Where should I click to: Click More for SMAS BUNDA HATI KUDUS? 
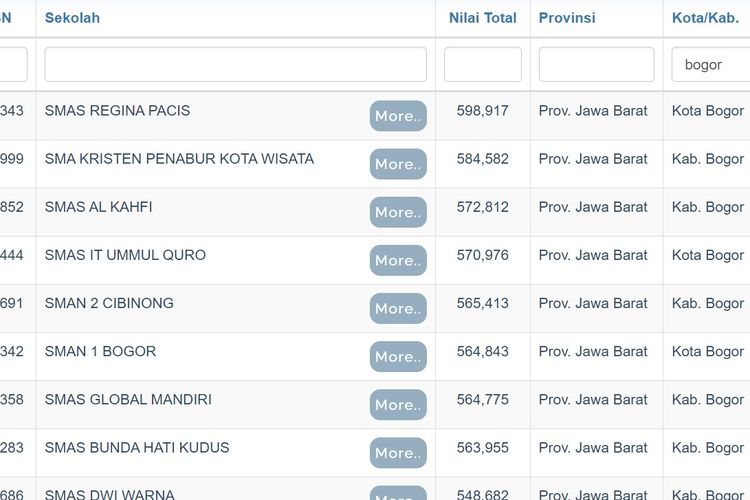coord(398,452)
